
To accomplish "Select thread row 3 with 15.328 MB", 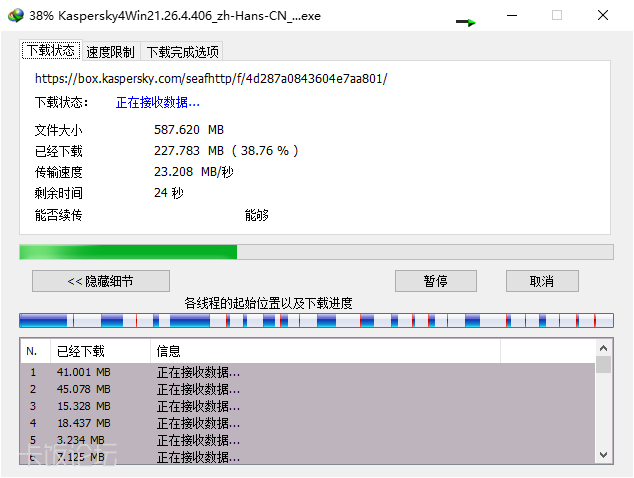I will [308, 406].
